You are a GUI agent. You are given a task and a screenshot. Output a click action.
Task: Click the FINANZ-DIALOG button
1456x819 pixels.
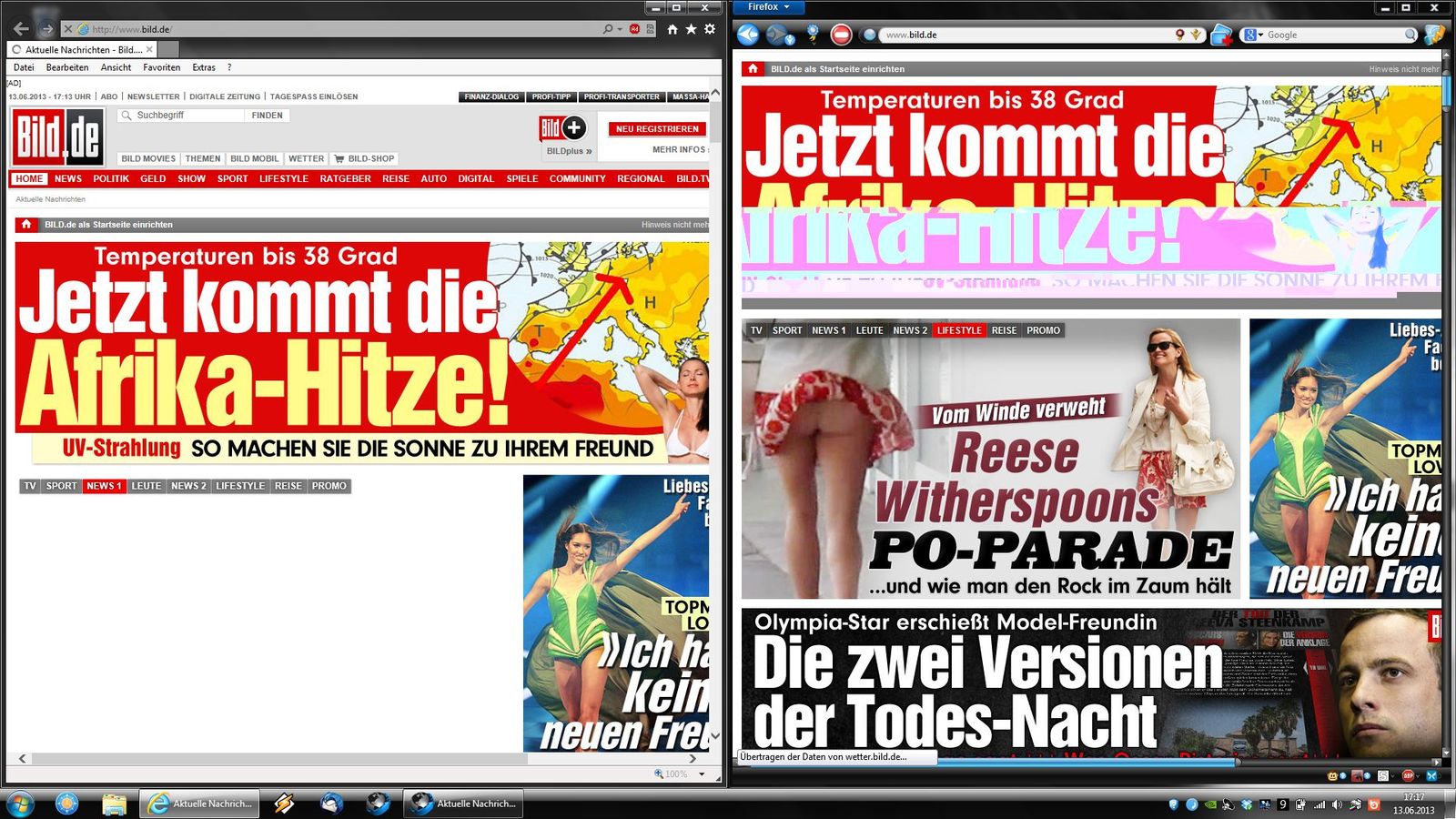(491, 96)
